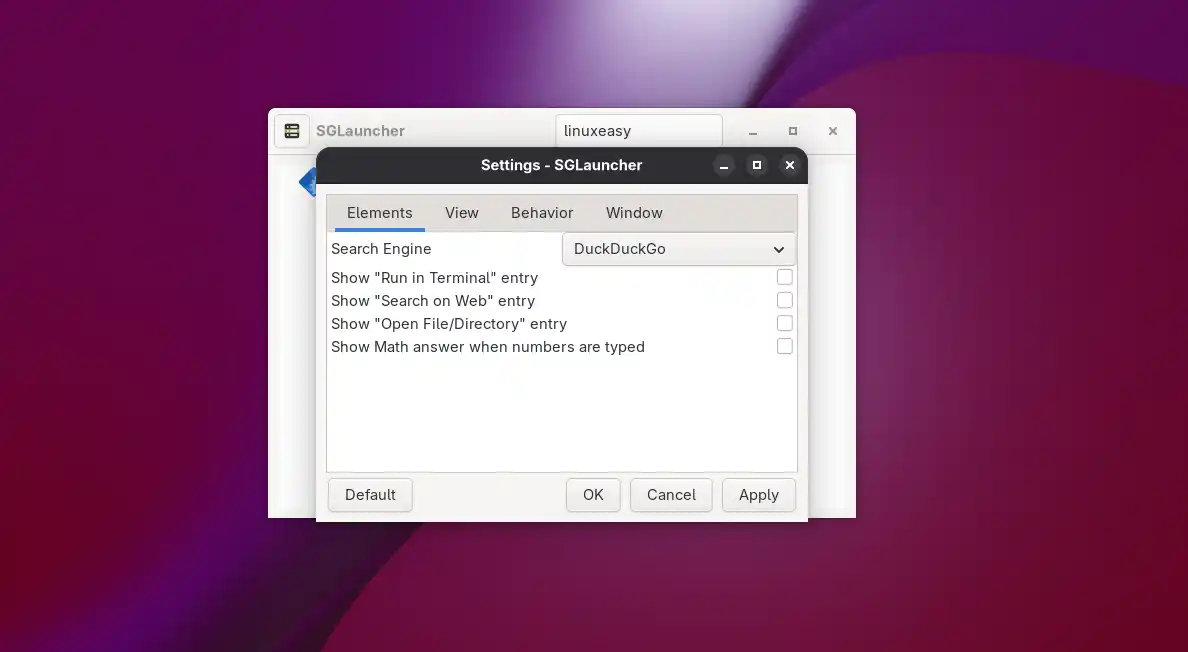The width and height of the screenshot is (1188, 652).
Task: Enable Show "Run in Terminal" entry checkbox
Action: (785, 277)
